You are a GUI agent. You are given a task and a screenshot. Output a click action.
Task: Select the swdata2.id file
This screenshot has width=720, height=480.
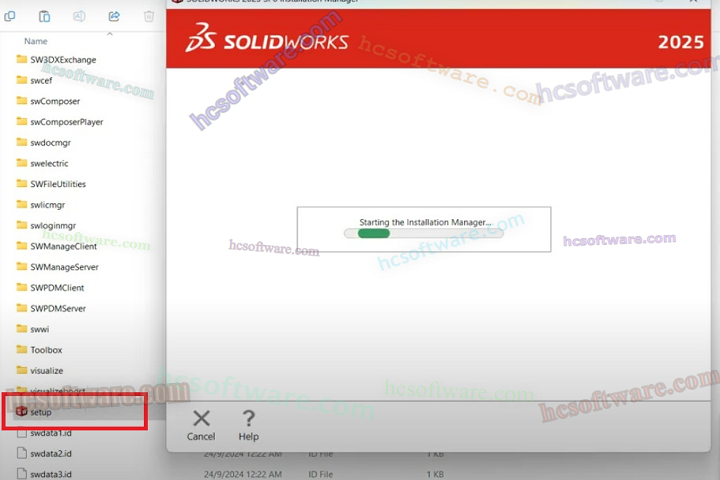coord(44,453)
